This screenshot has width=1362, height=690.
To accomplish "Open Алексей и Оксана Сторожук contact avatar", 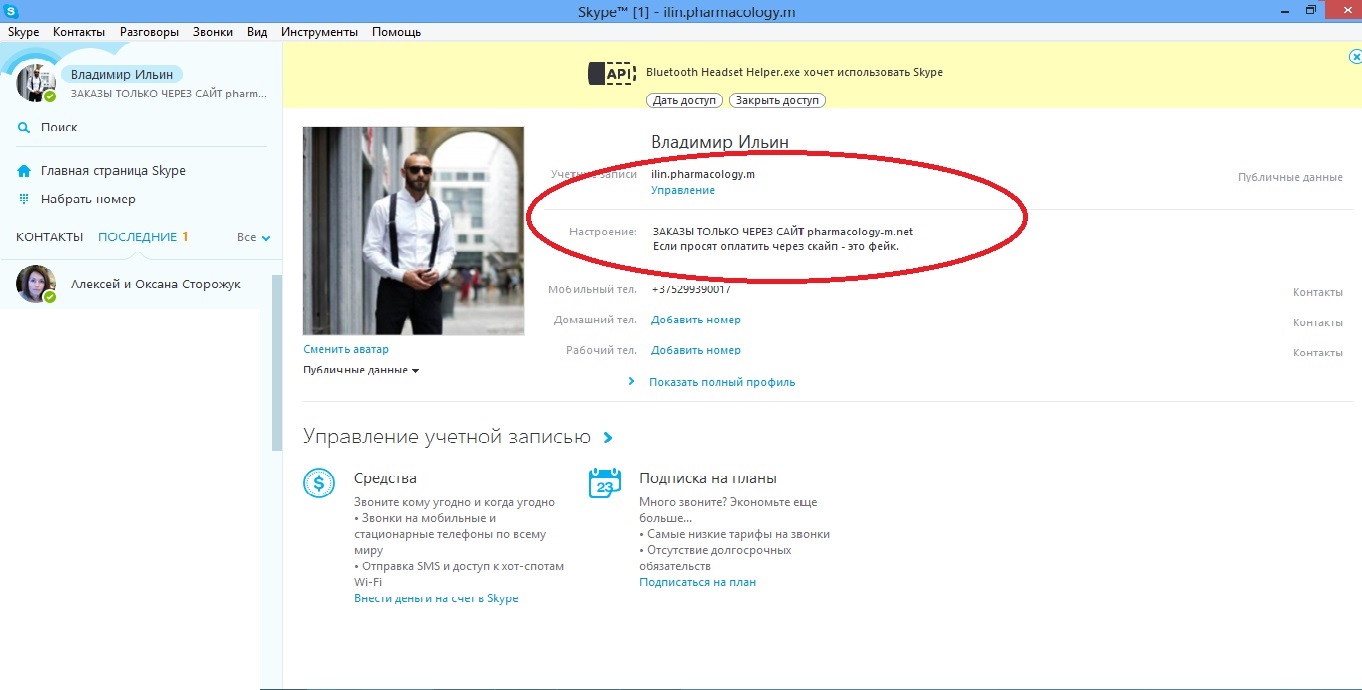I will (x=35, y=284).
